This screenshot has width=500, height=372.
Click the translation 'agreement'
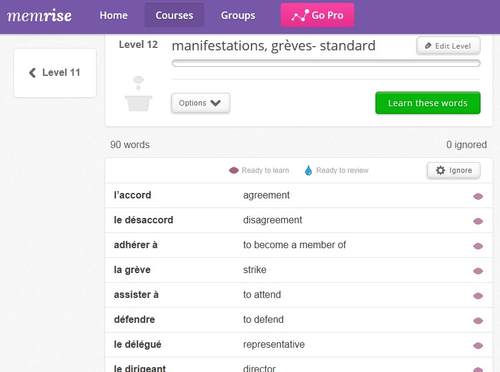(x=266, y=195)
